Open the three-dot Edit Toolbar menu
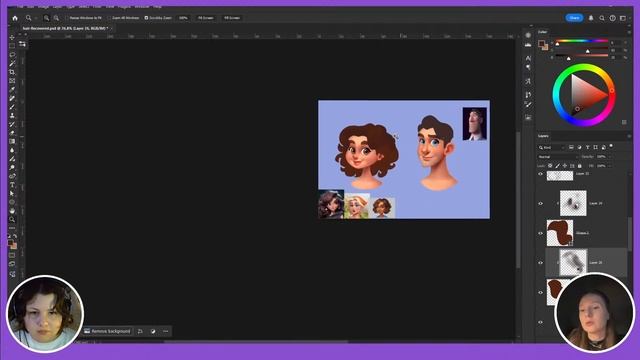 (x=12, y=228)
